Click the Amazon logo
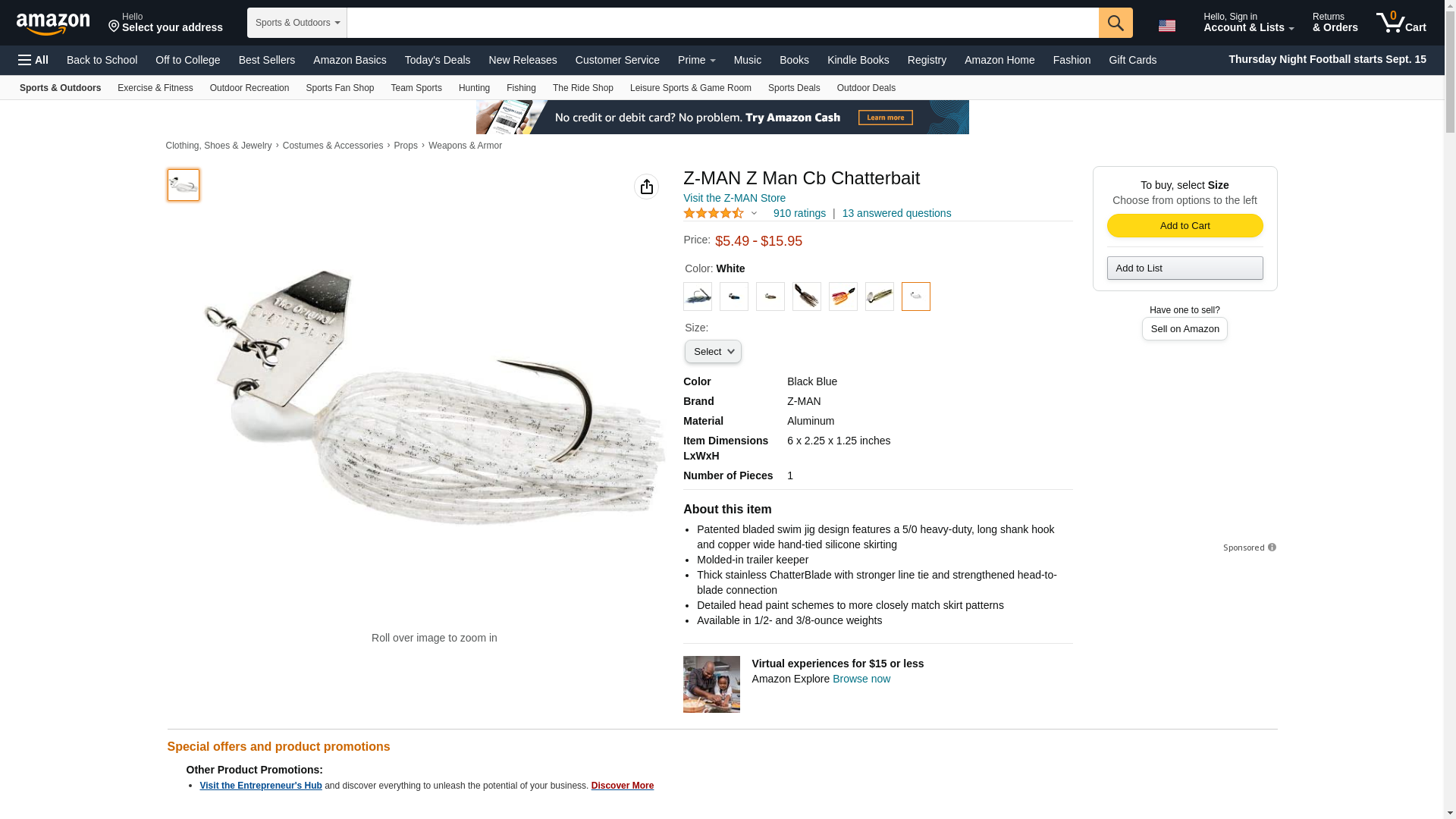 point(53,24)
